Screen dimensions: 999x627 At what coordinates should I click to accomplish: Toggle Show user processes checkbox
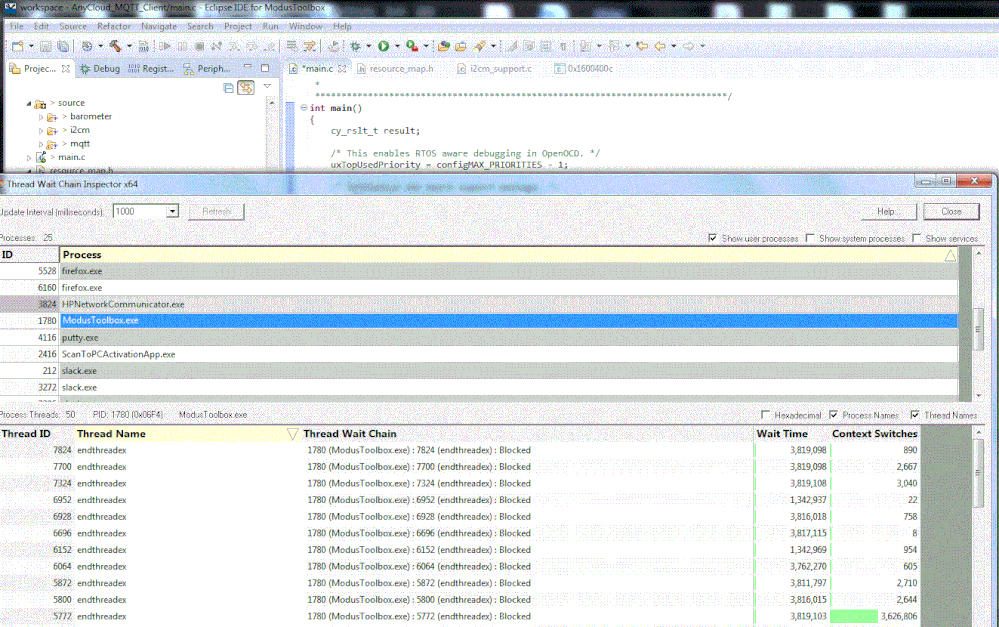(x=712, y=238)
